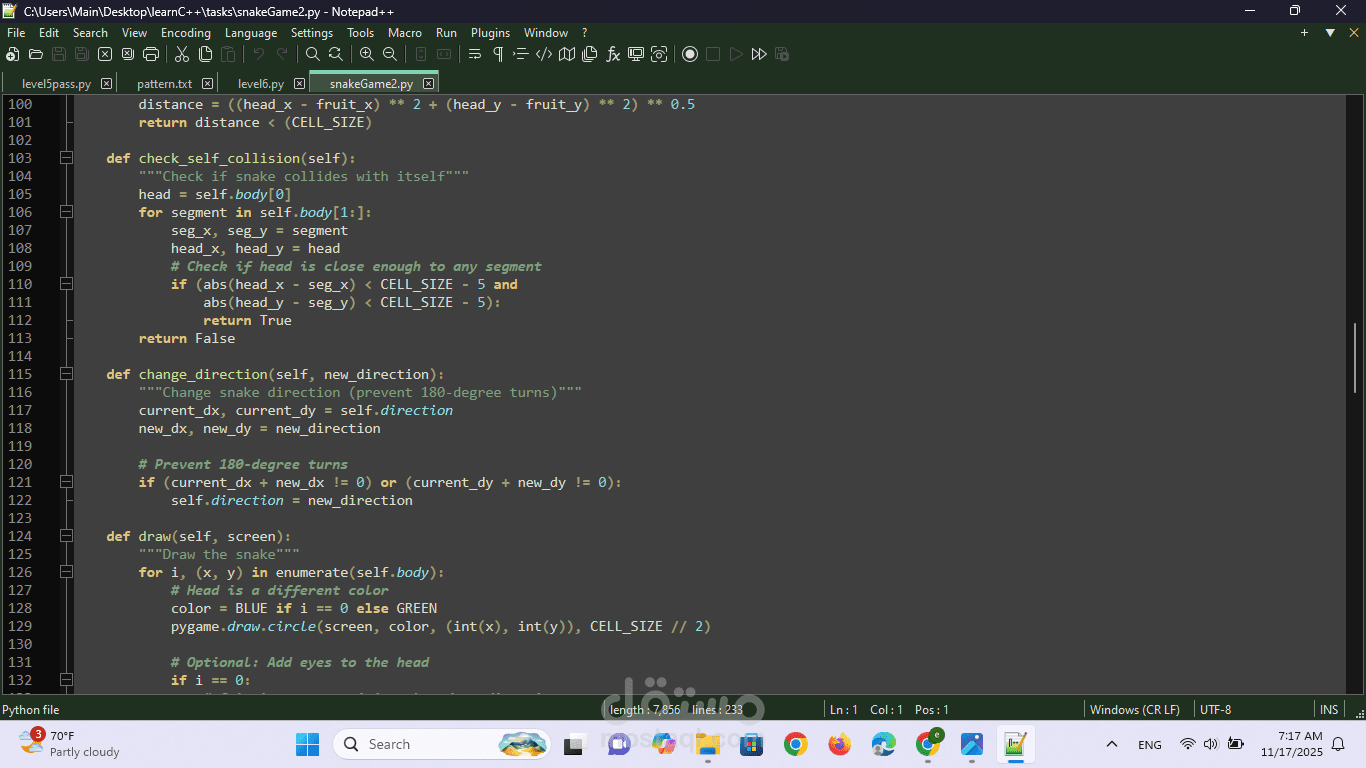Viewport: 1366px width, 768px height.
Task: Toggle Show All Characters pilcrow button
Action: 498,54
